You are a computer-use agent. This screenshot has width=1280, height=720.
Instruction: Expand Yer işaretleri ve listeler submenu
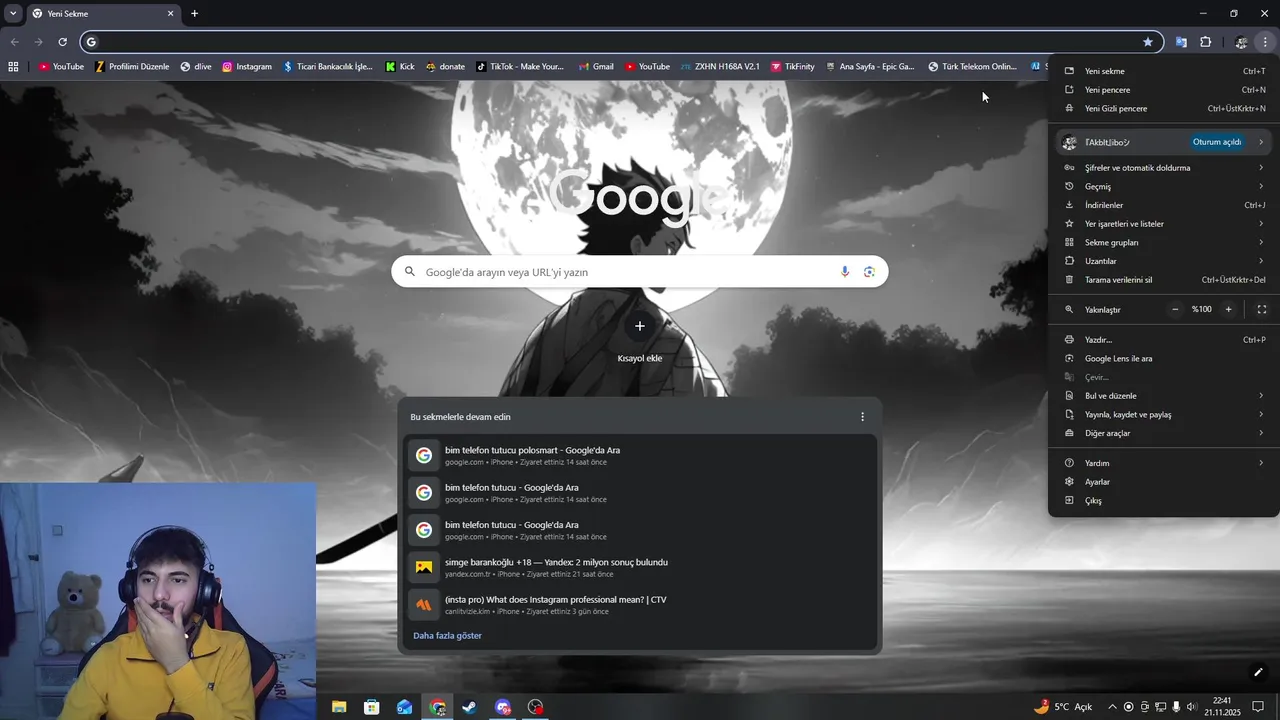[1165, 224]
